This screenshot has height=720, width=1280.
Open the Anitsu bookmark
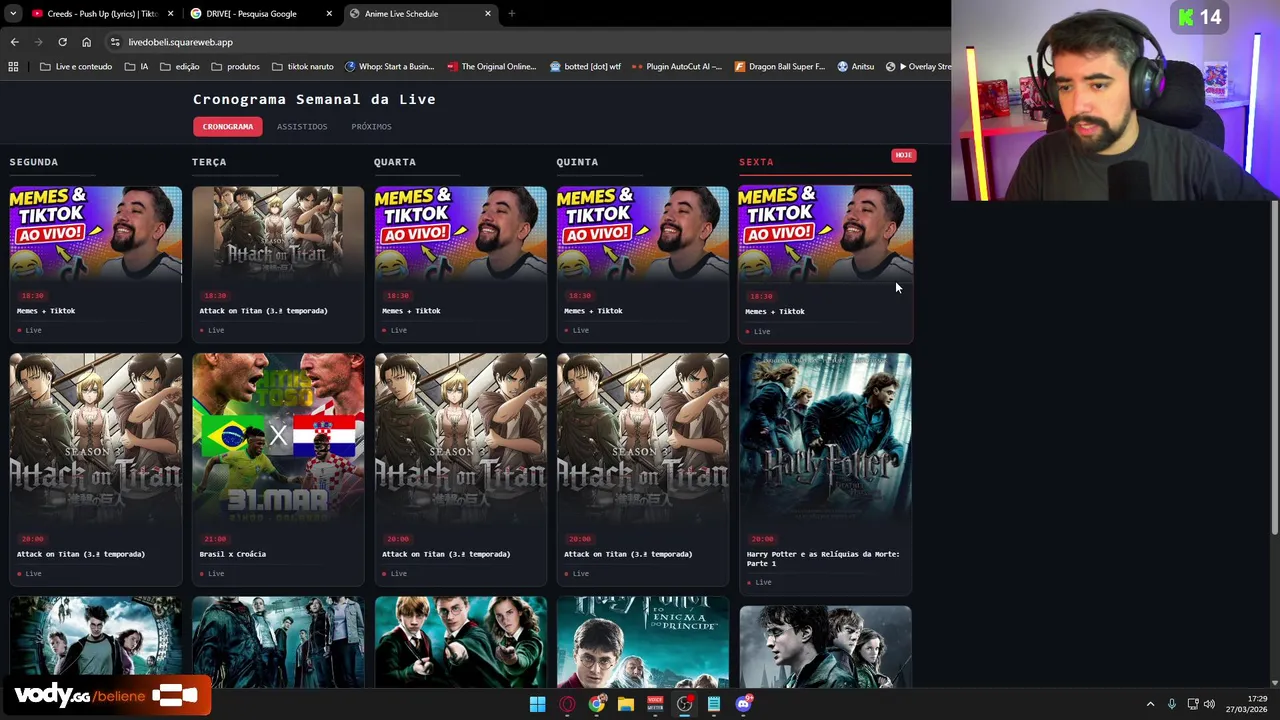click(855, 67)
